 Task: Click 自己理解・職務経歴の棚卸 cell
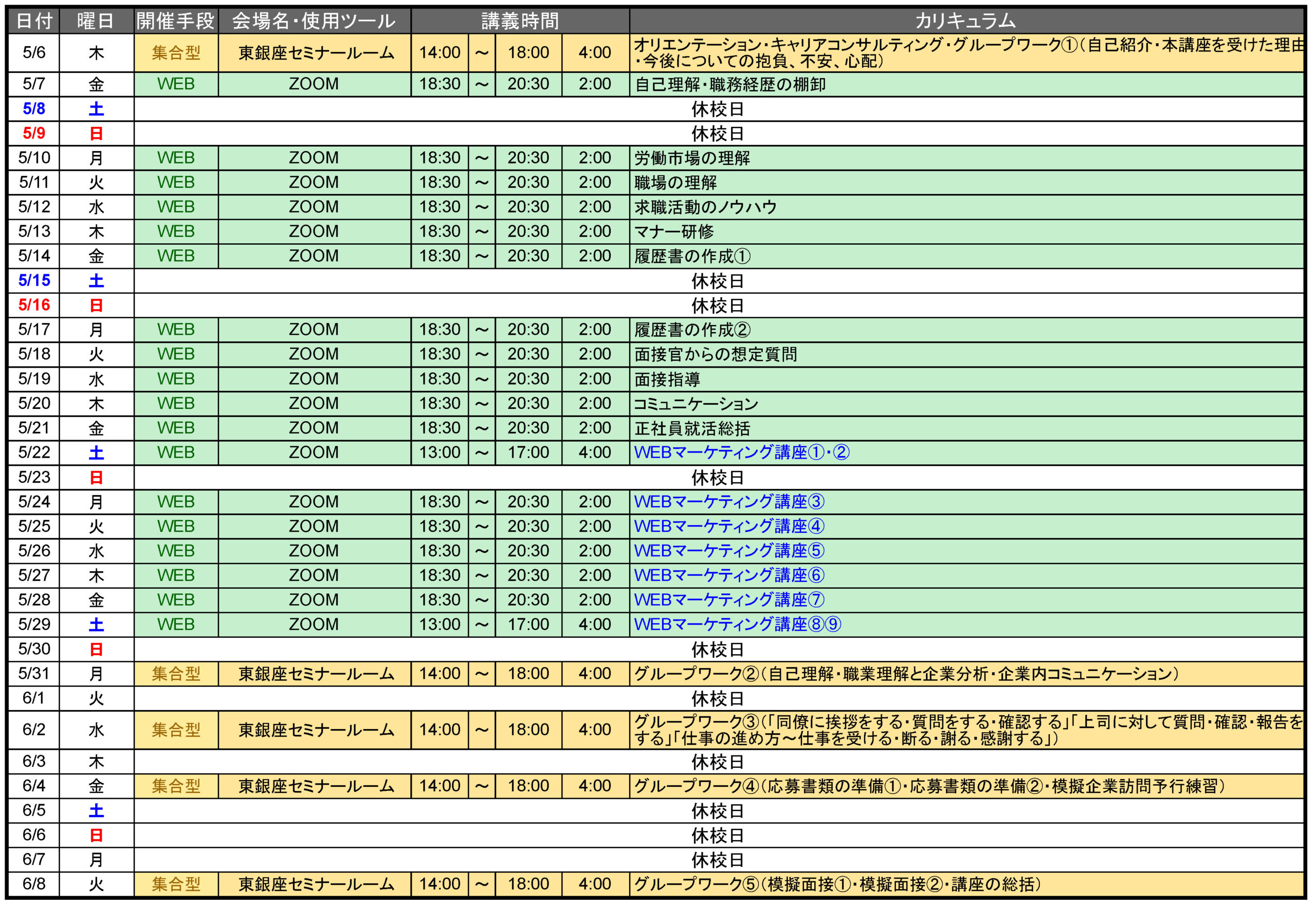click(x=966, y=84)
